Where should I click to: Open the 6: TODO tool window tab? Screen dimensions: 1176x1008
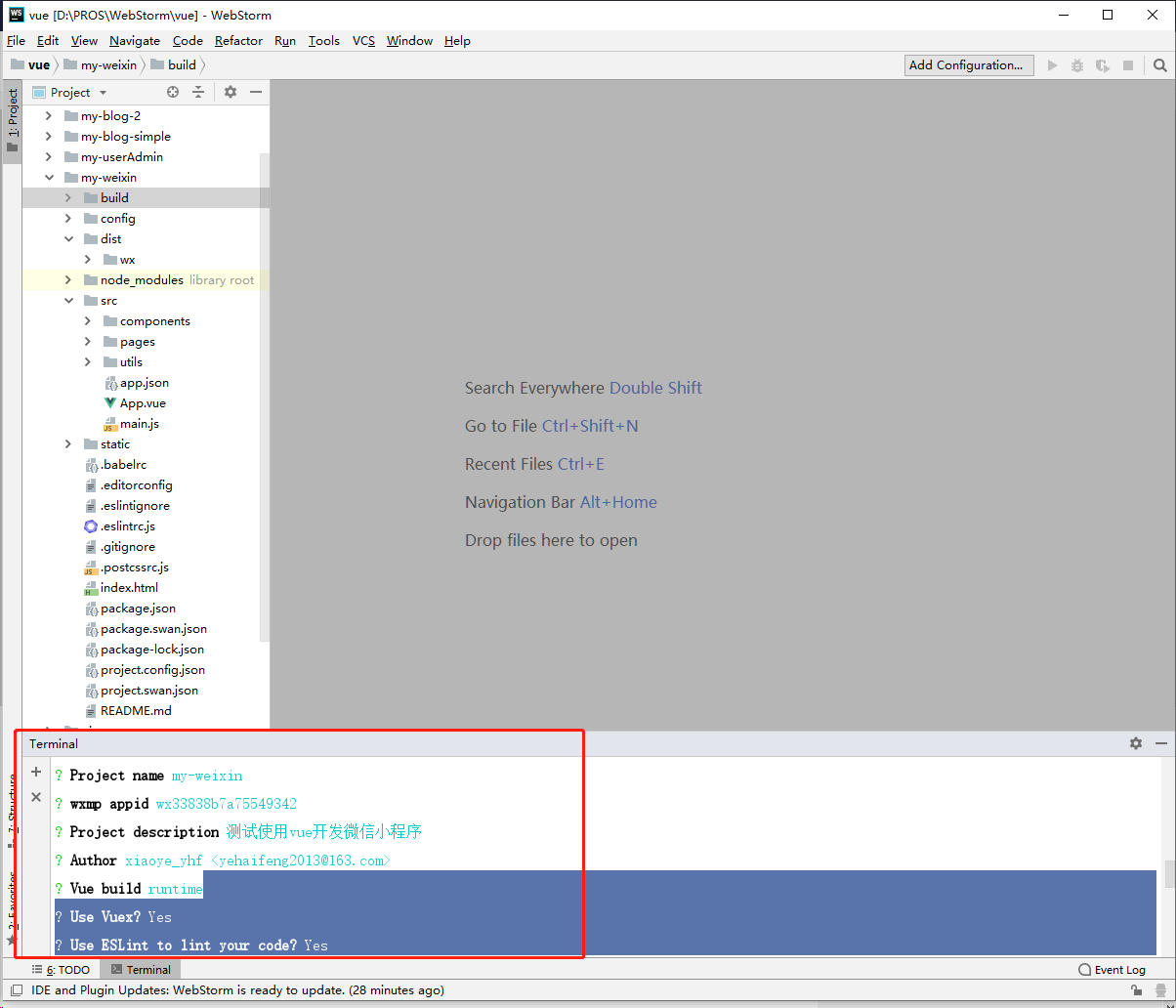(x=61, y=970)
